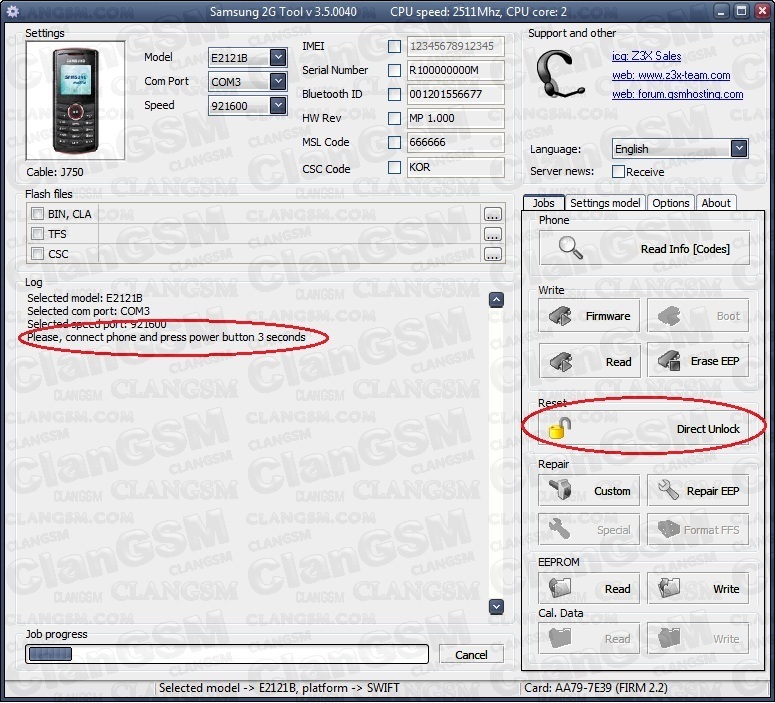Browse for BIN, CLA flash file
The image size is (775, 703).
pos(492,215)
